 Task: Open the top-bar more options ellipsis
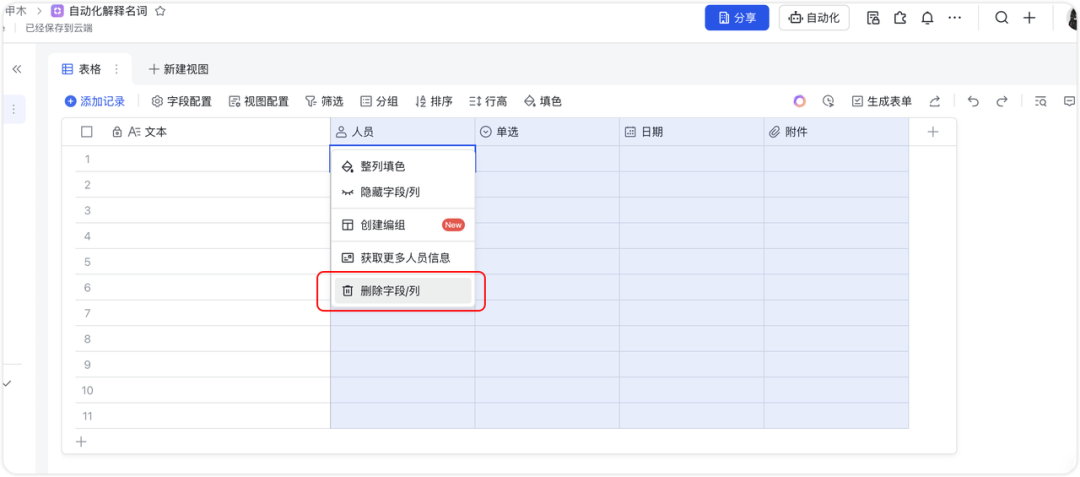tap(954, 18)
